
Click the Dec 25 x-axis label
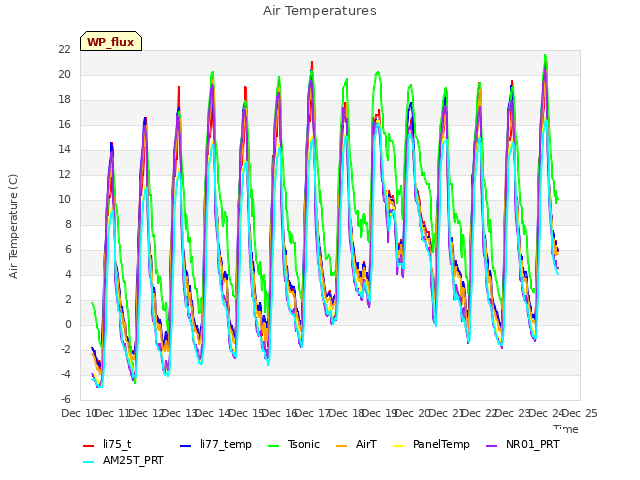click(x=580, y=413)
